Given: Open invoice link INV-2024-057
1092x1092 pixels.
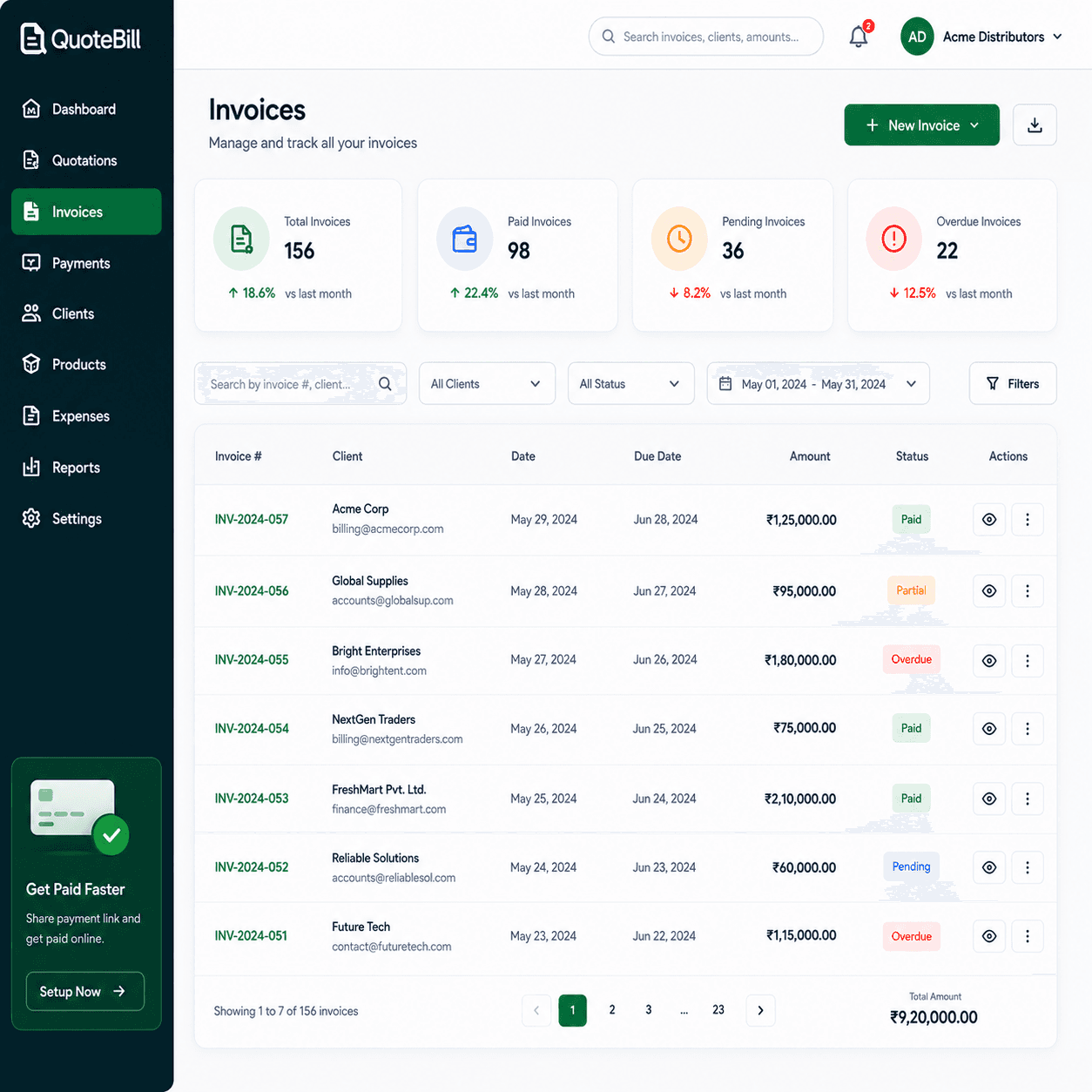Looking at the screenshot, I should [252, 520].
